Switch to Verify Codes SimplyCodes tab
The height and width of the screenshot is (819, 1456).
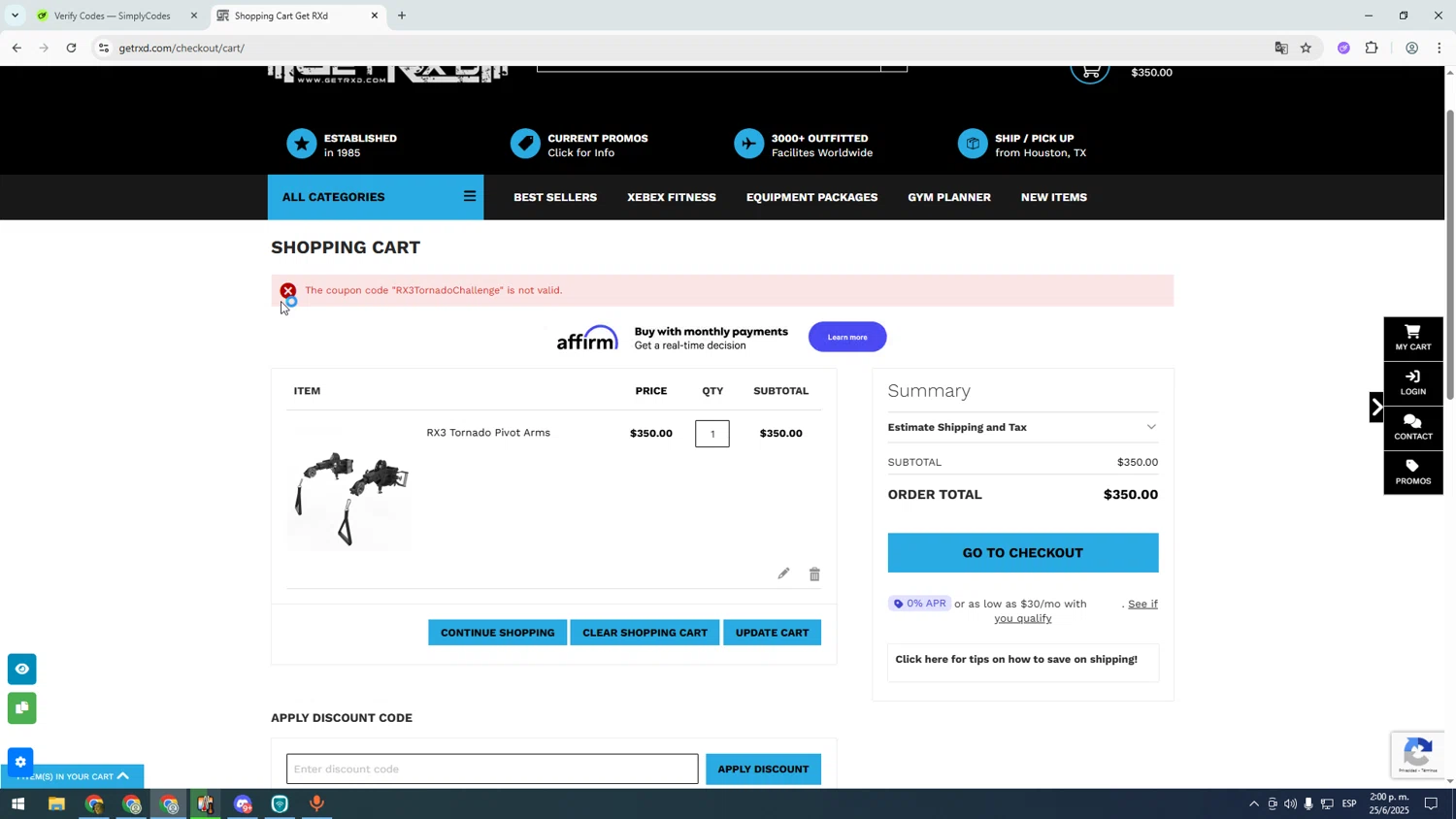(x=112, y=16)
